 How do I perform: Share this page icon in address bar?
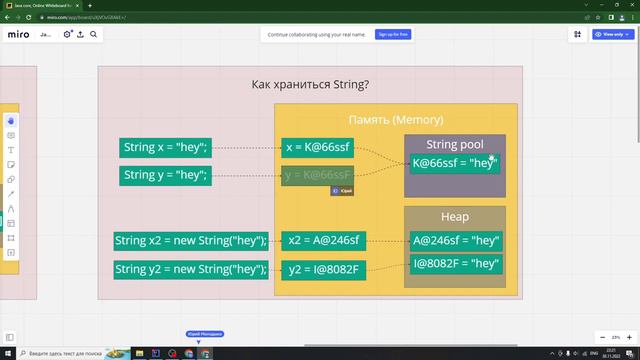[587, 18]
